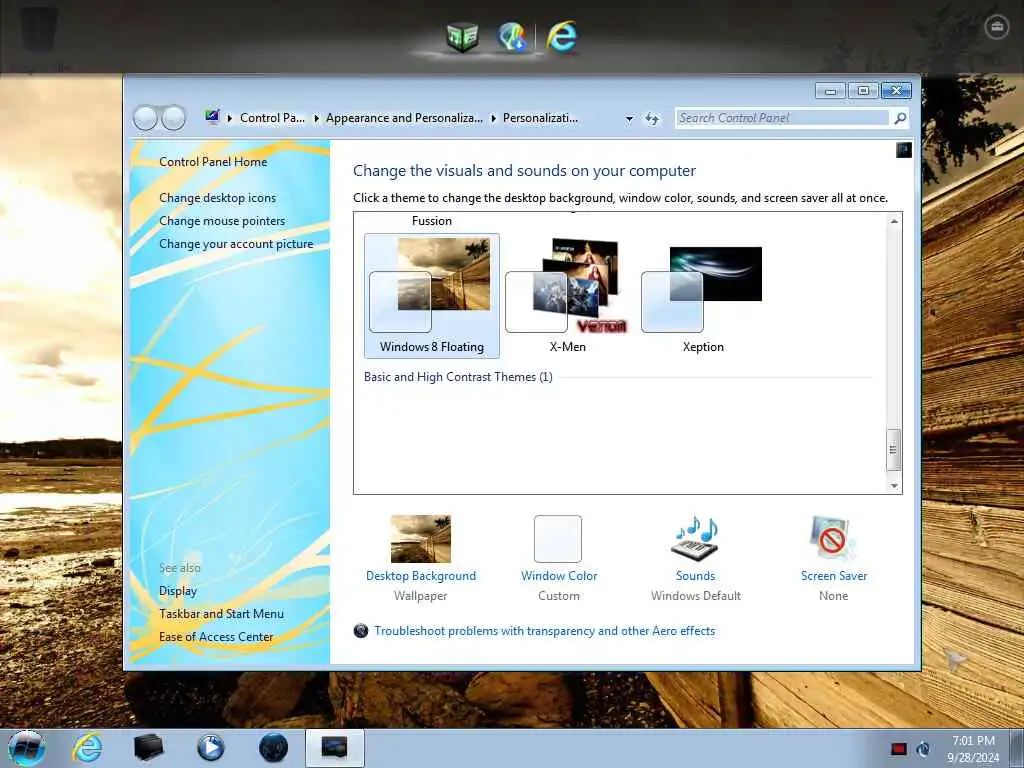Image resolution: width=1024 pixels, height=768 pixels.
Task: Click the address bar Refresh button
Action: tap(652, 119)
